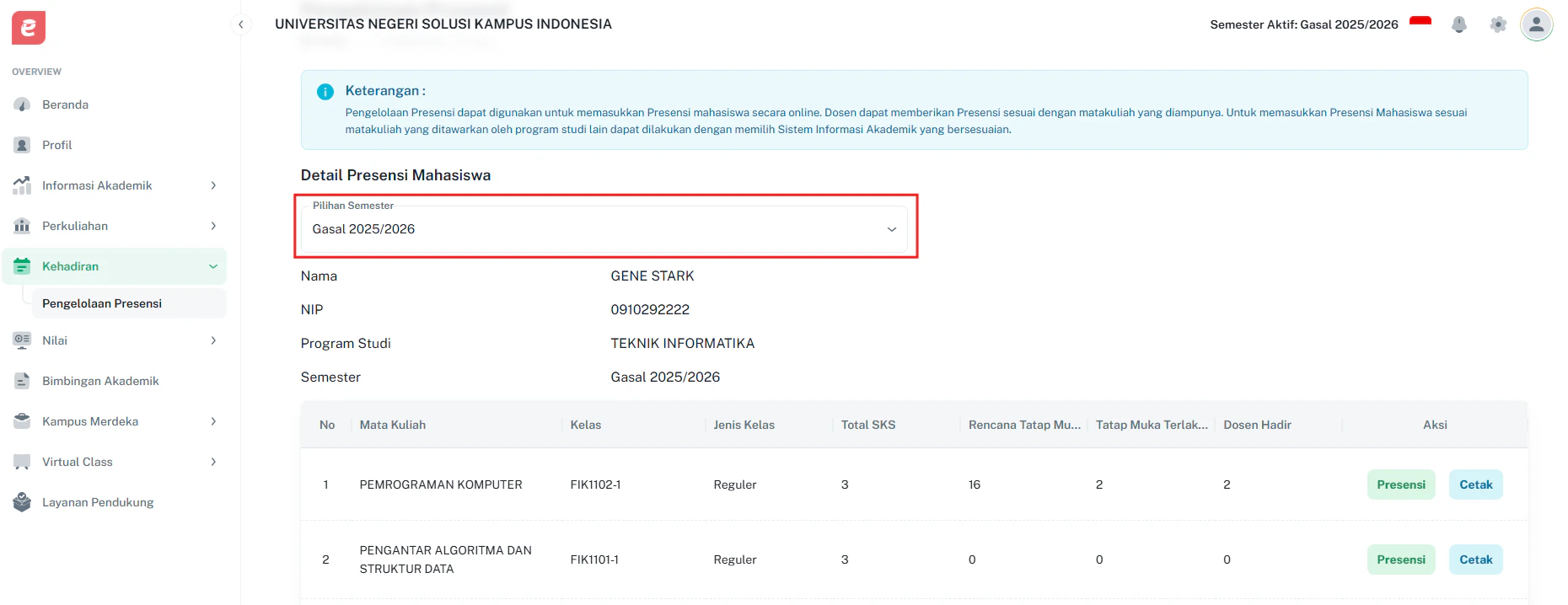Click Detail Presensi Mahasiswa heading
1568x605 pixels.
[x=395, y=175]
